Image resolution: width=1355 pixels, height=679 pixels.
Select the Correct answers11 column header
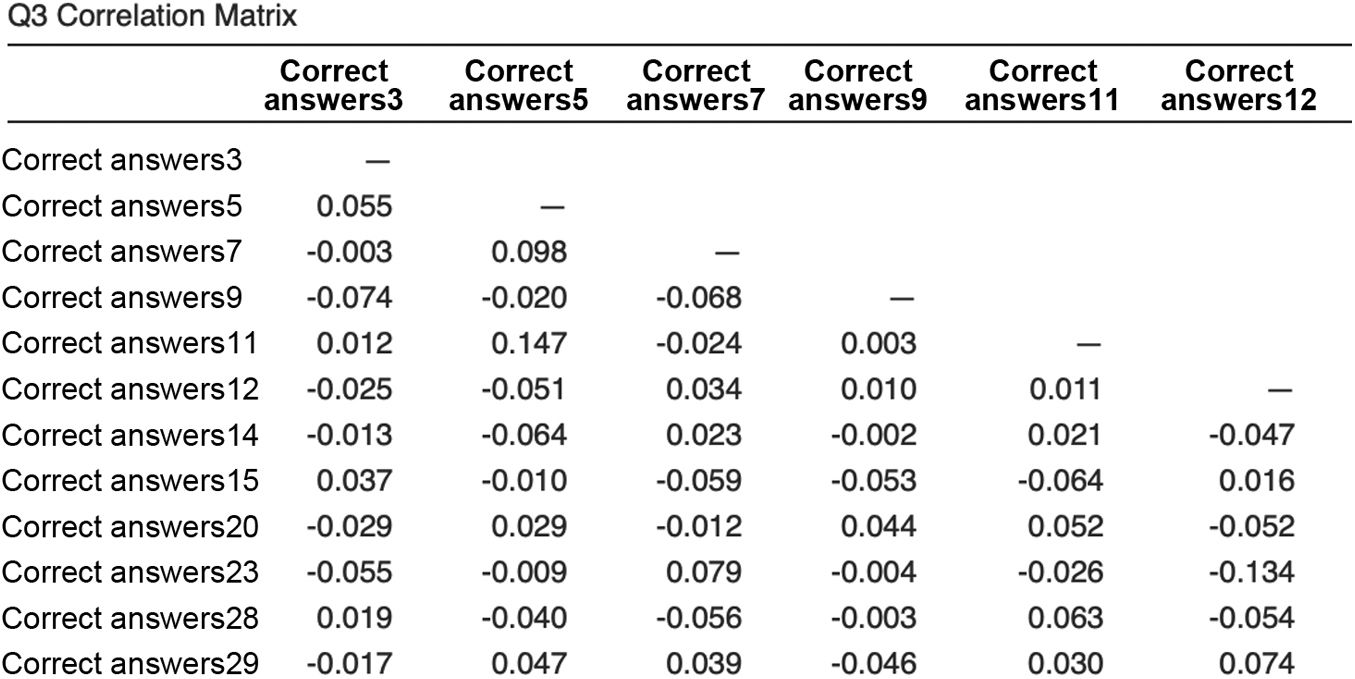(1043, 86)
